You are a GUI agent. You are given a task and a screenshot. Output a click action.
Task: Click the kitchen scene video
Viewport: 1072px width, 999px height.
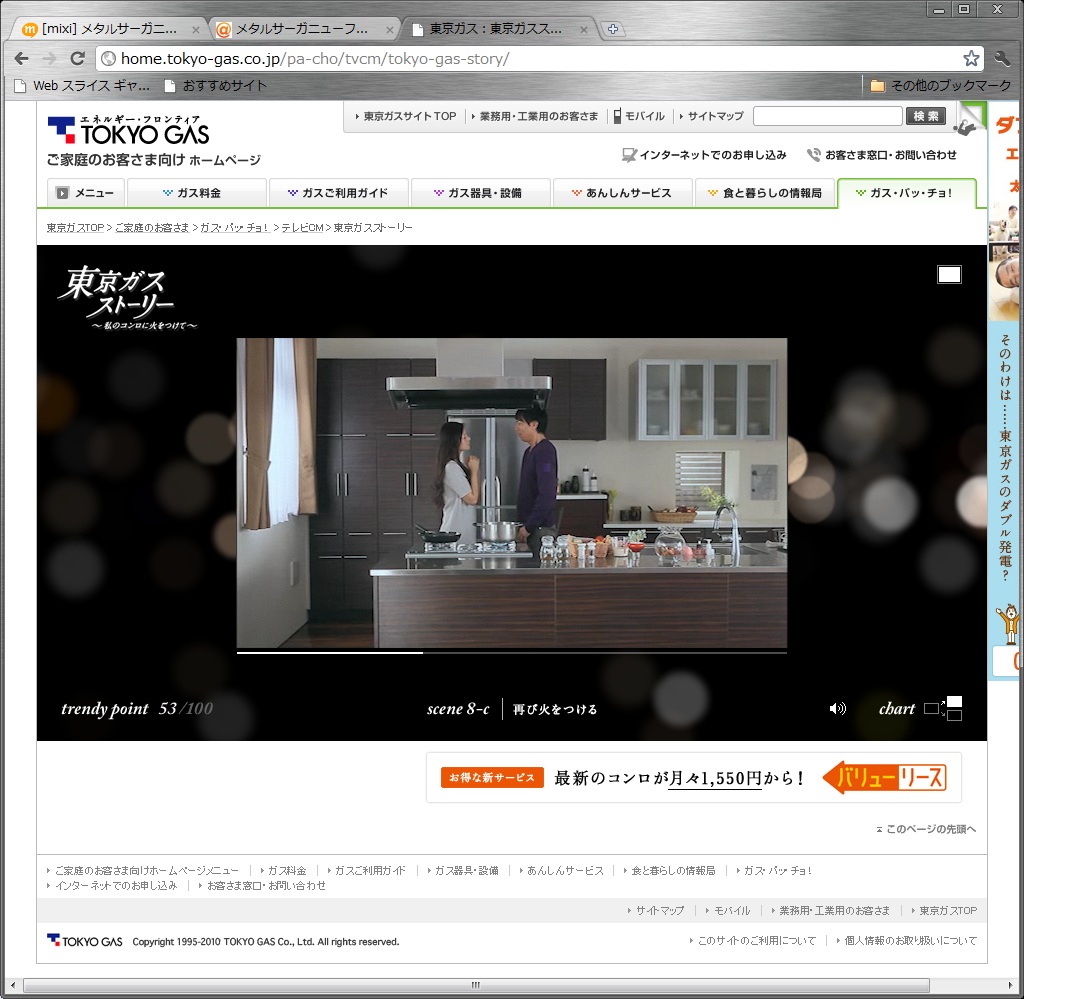coord(511,492)
